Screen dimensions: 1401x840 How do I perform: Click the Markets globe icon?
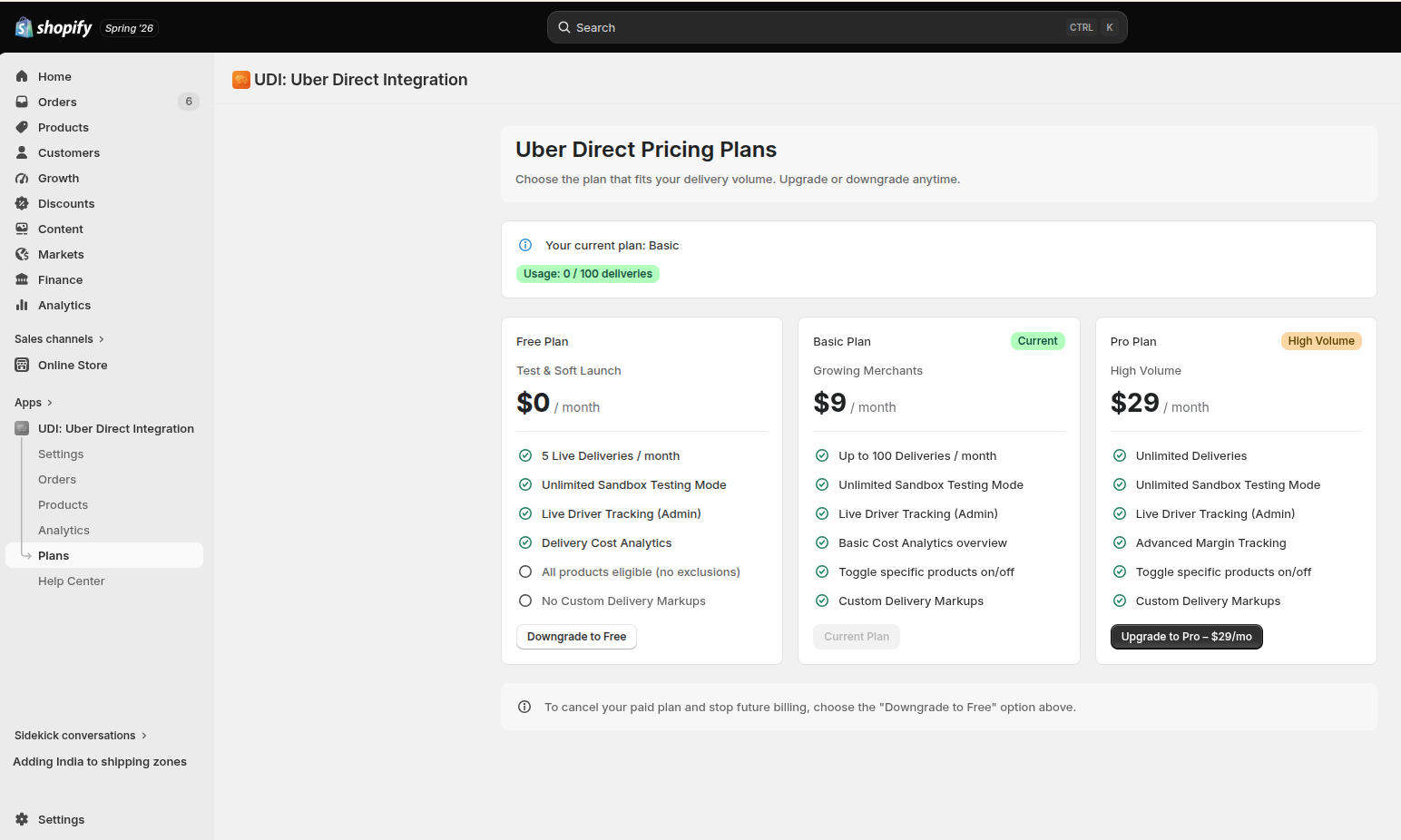click(x=22, y=254)
